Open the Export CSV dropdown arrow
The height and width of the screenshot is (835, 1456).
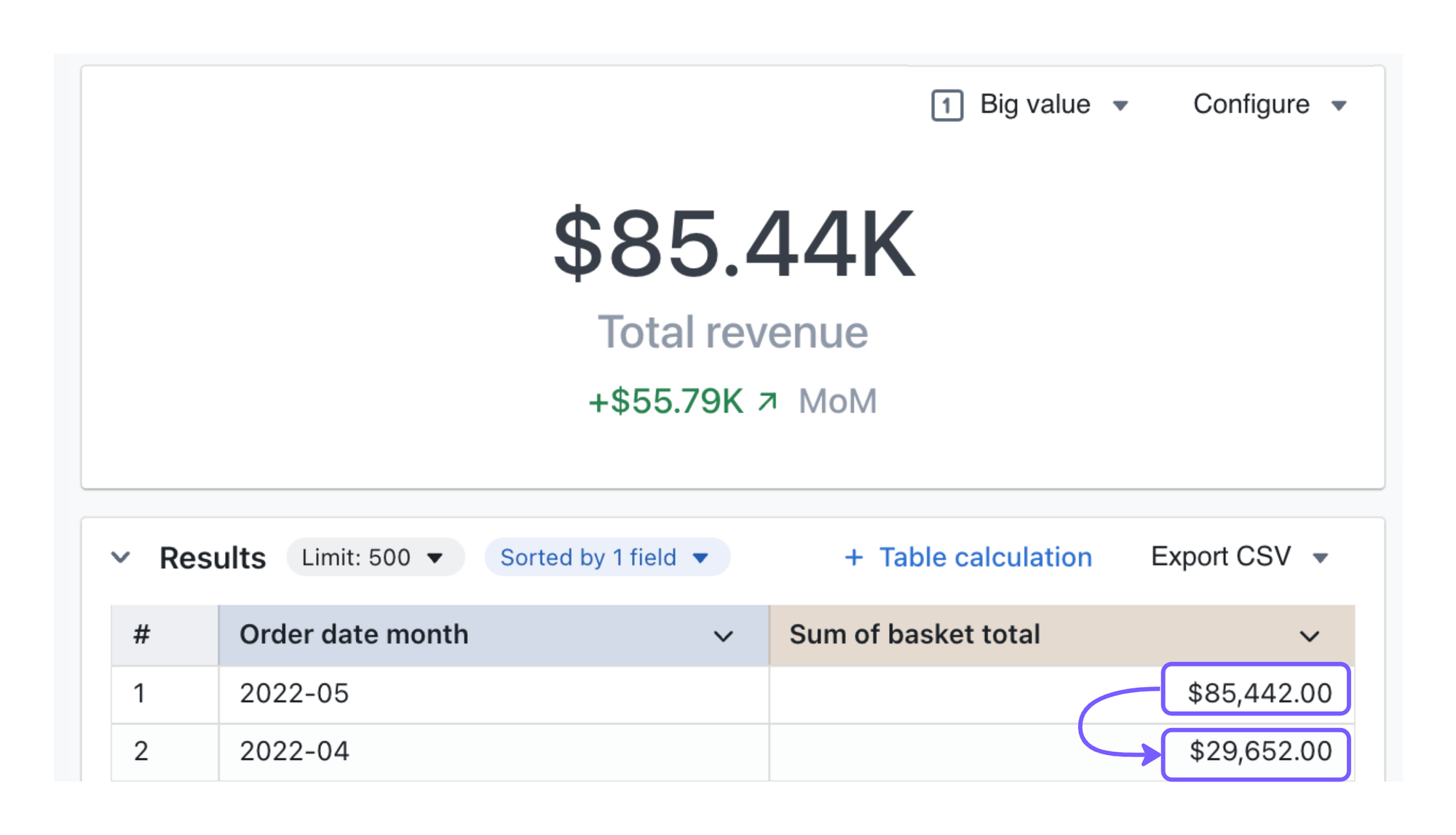(1321, 558)
